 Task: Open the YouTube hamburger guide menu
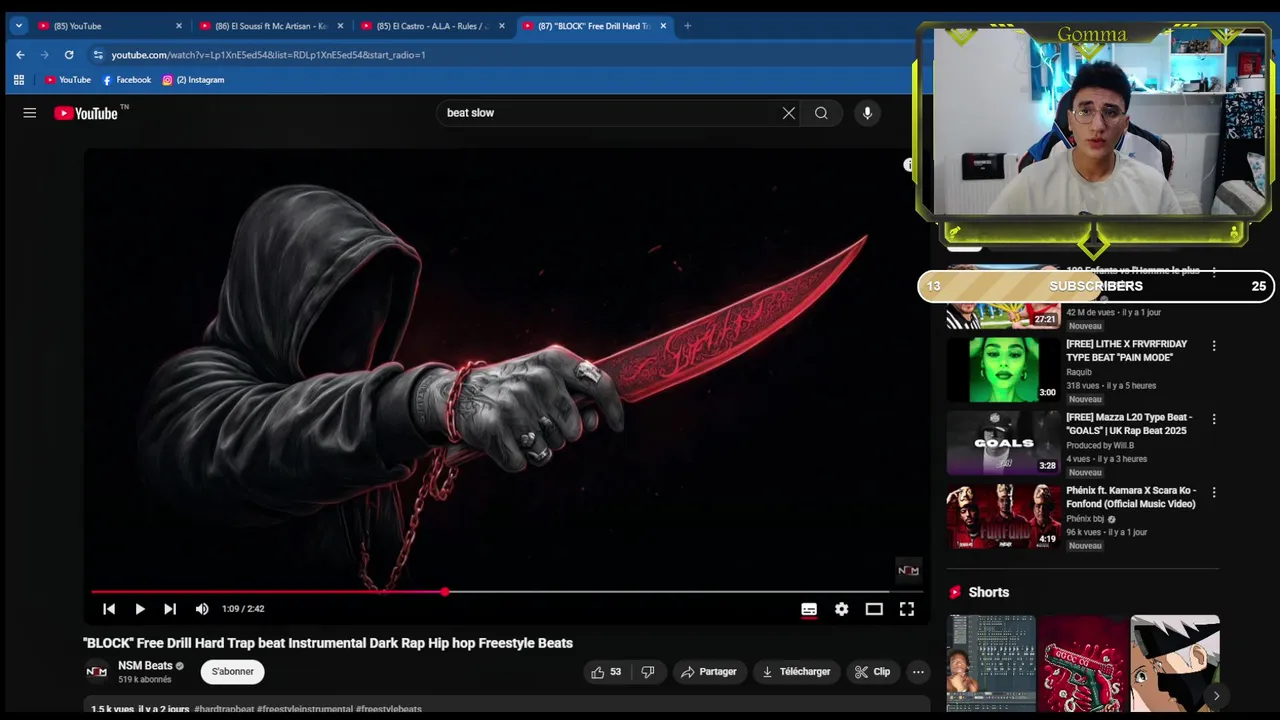pyautogui.click(x=30, y=113)
